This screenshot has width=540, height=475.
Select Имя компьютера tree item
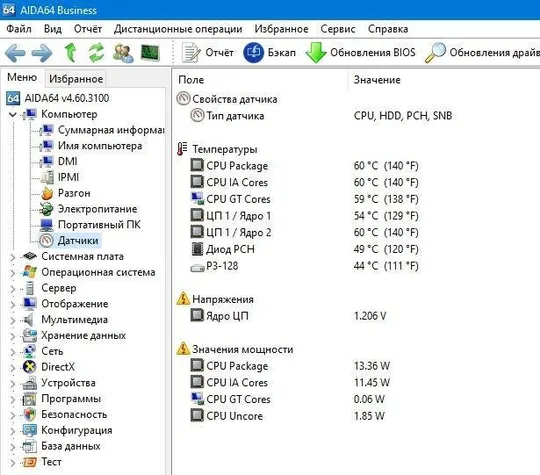tap(92, 146)
